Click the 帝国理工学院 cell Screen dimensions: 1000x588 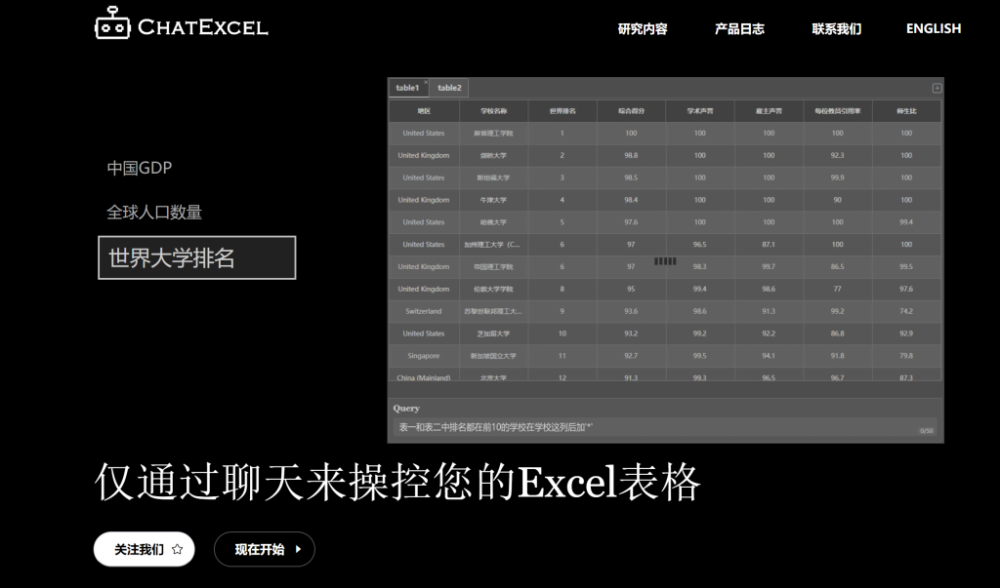click(494, 267)
